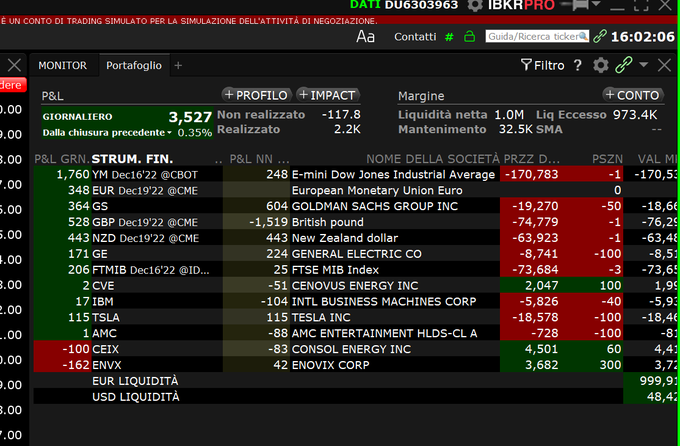680x446 pixels.
Task: Select the CEIX instrument row
Action: (356, 349)
